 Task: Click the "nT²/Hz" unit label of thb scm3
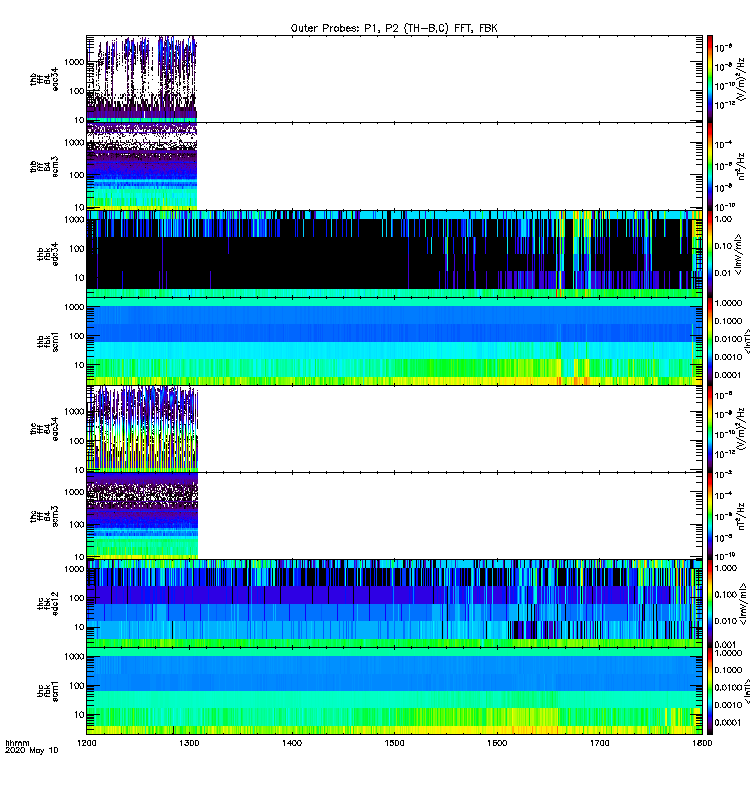[x=741, y=166]
